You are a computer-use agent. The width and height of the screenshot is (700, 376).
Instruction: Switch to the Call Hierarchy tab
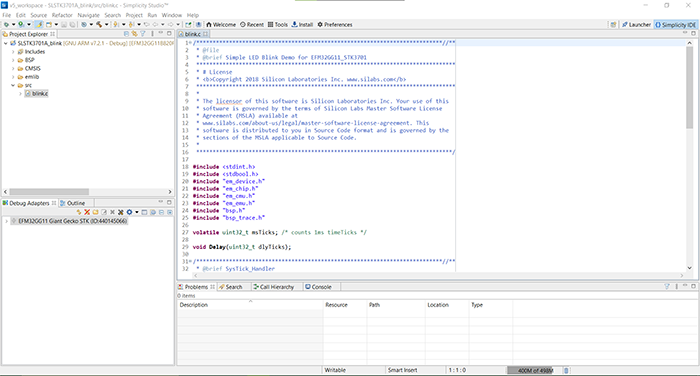coord(273,287)
